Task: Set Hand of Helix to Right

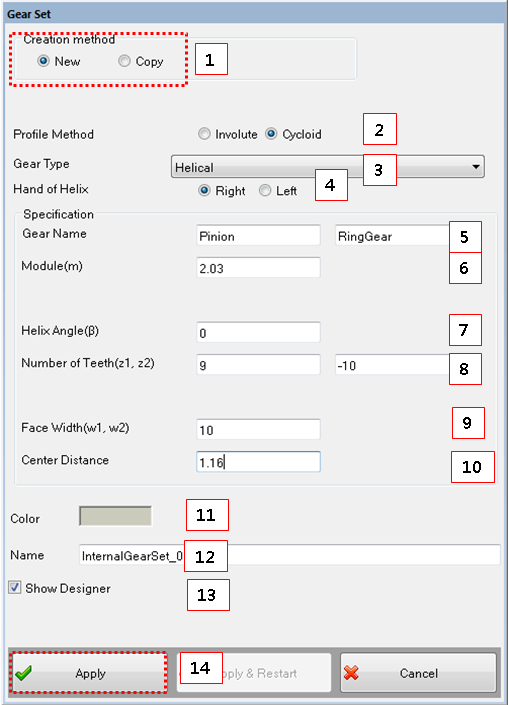Action: click(204, 191)
